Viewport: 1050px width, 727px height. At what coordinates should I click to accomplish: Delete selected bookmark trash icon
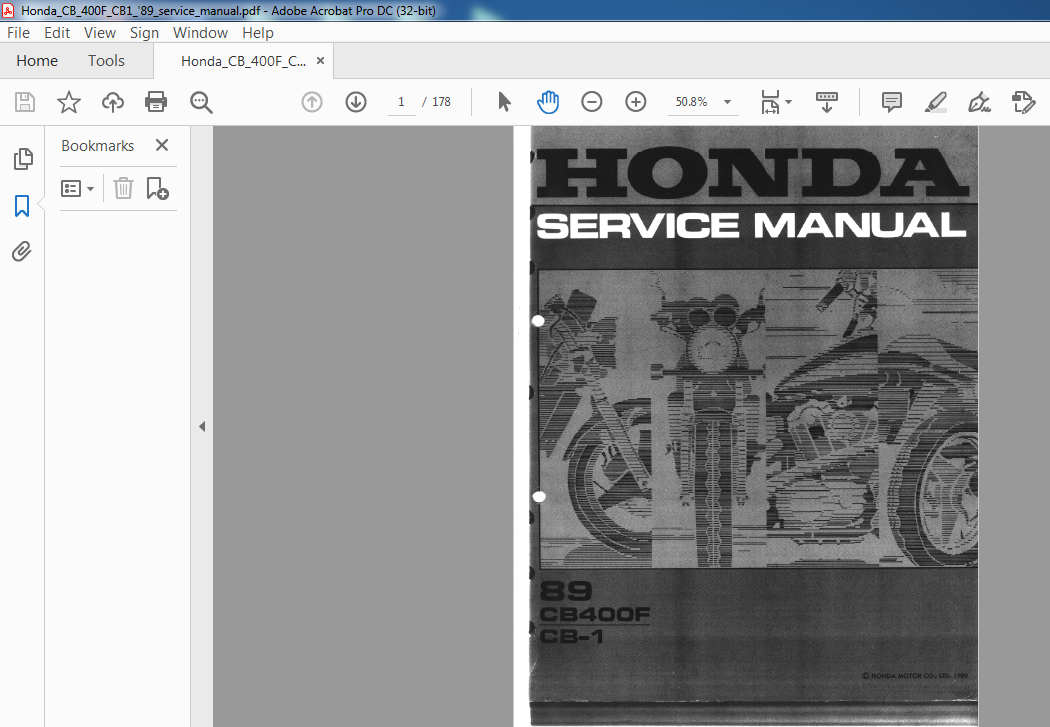click(123, 189)
